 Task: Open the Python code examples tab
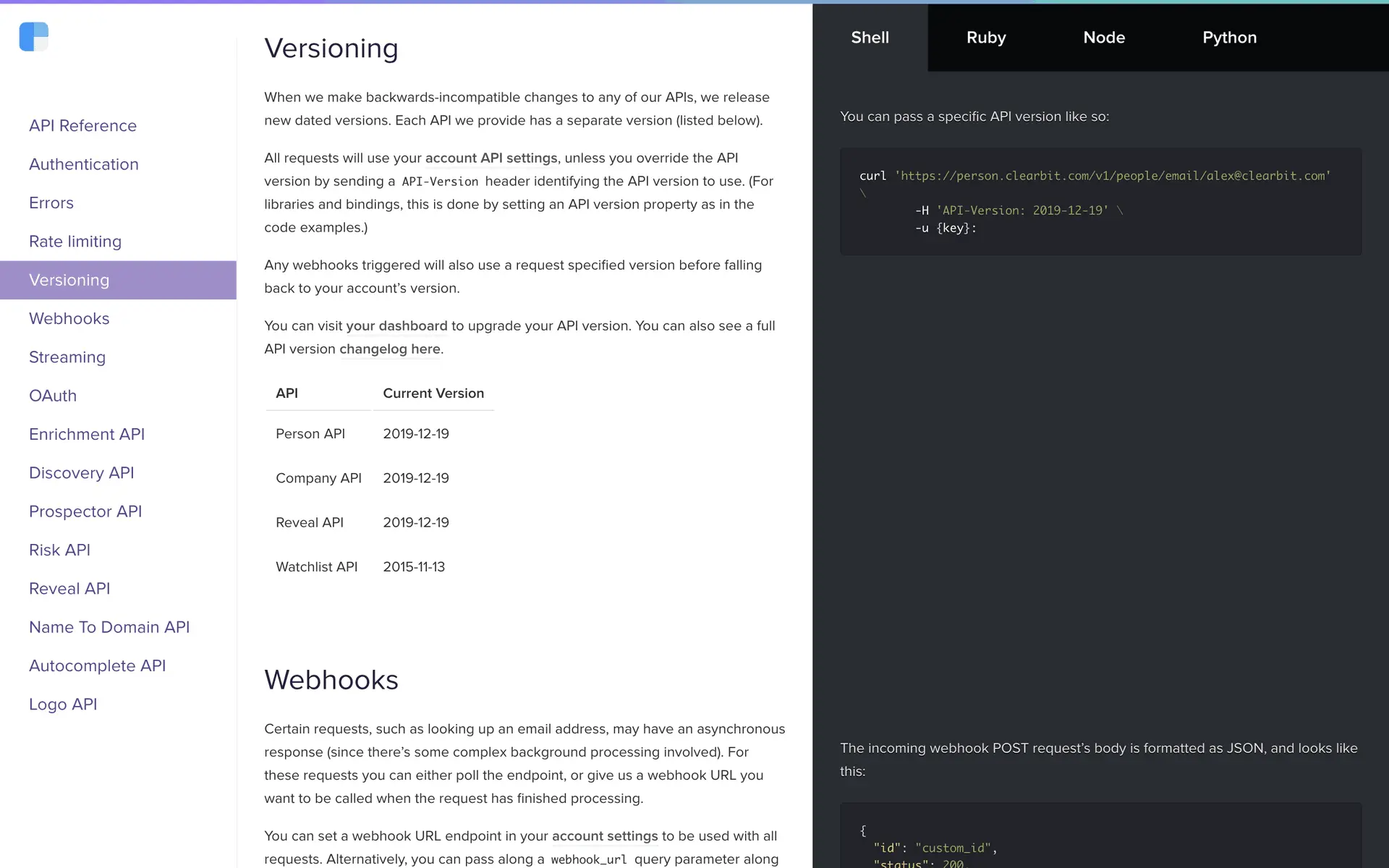[1229, 38]
